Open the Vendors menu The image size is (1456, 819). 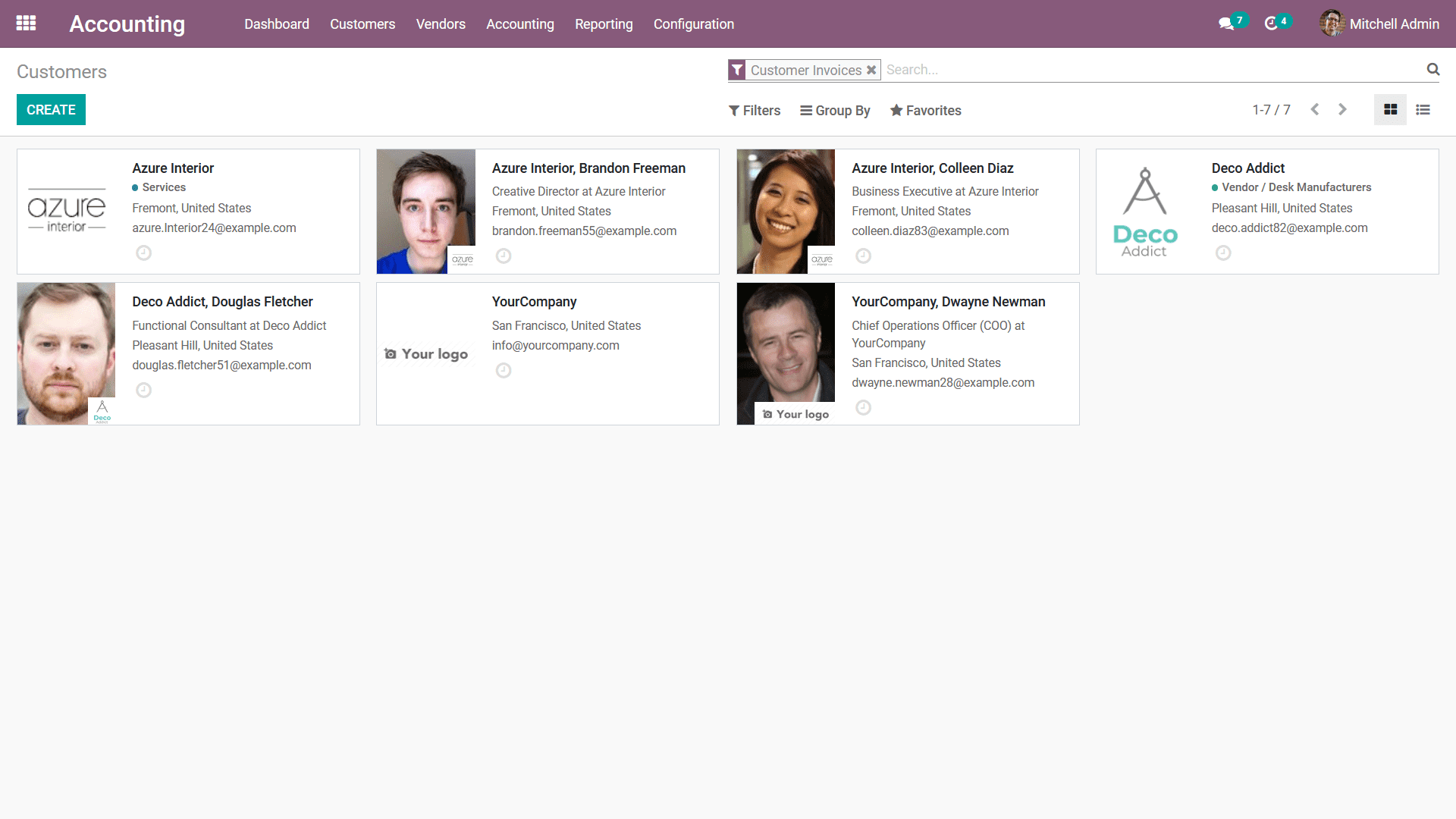(x=441, y=24)
